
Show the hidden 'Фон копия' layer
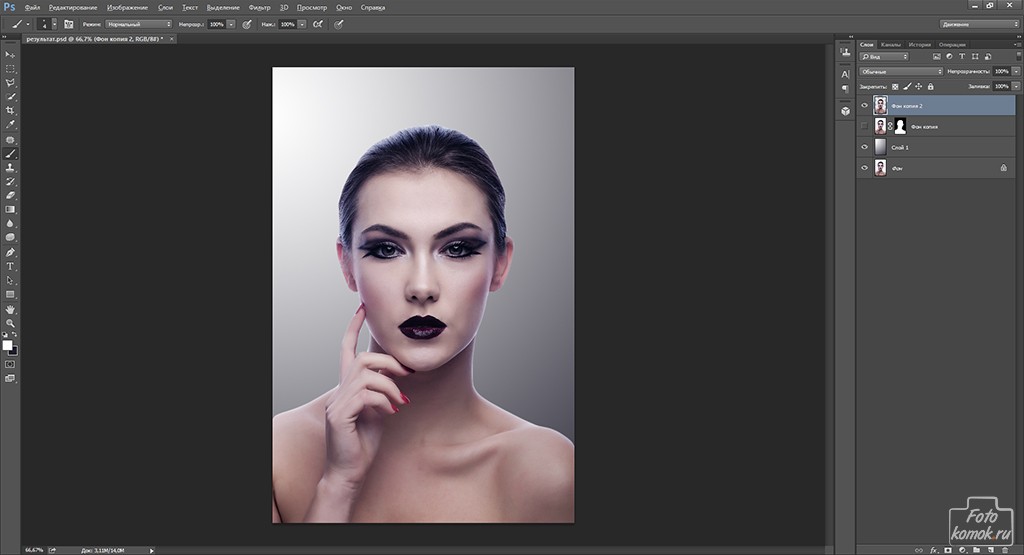(x=865, y=126)
